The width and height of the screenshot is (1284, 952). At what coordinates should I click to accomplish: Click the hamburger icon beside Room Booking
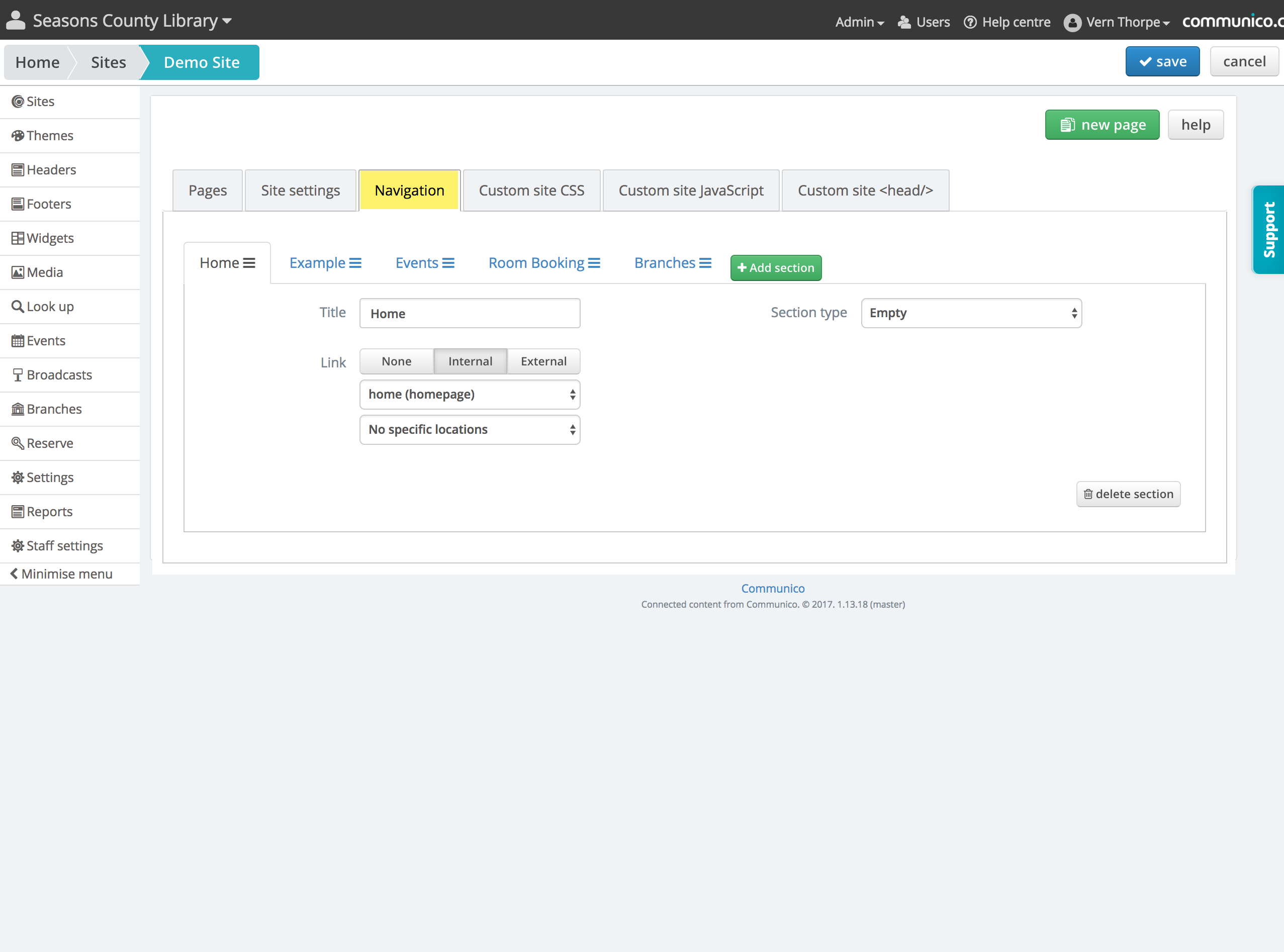pos(594,263)
